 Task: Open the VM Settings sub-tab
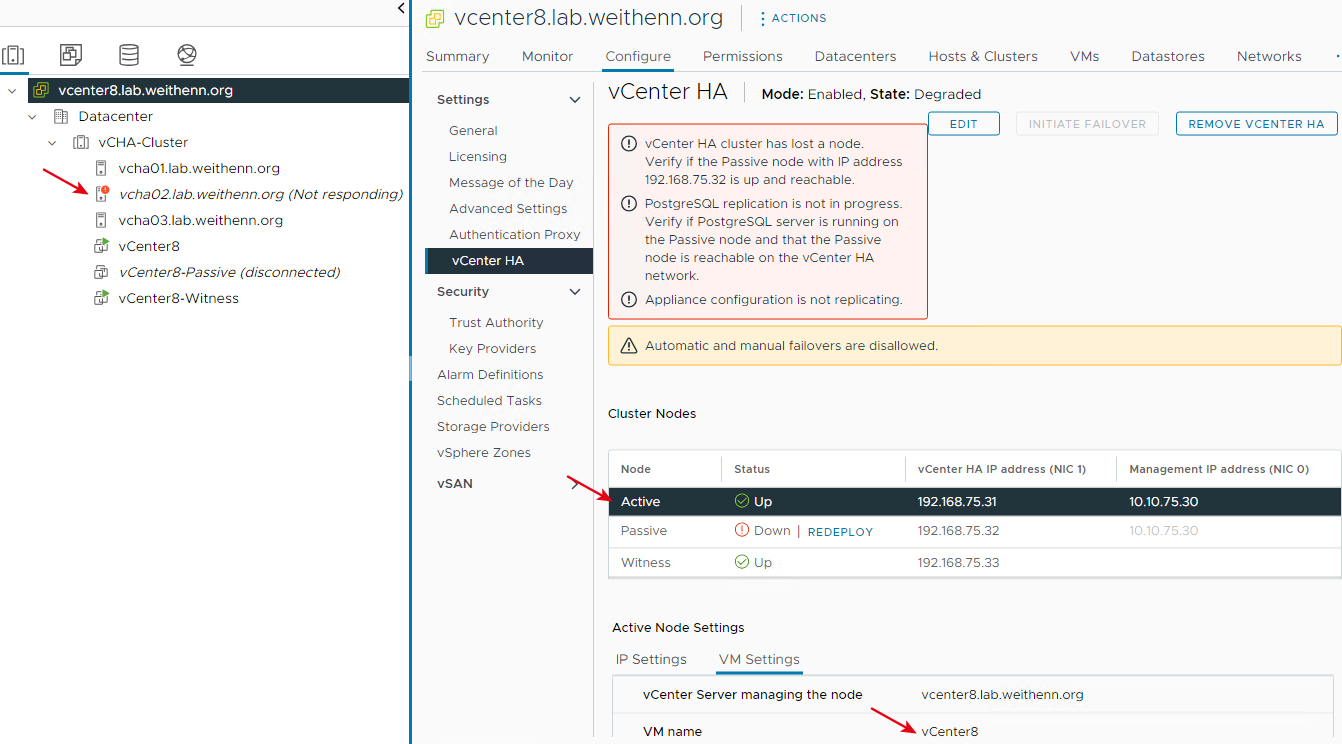(x=759, y=659)
